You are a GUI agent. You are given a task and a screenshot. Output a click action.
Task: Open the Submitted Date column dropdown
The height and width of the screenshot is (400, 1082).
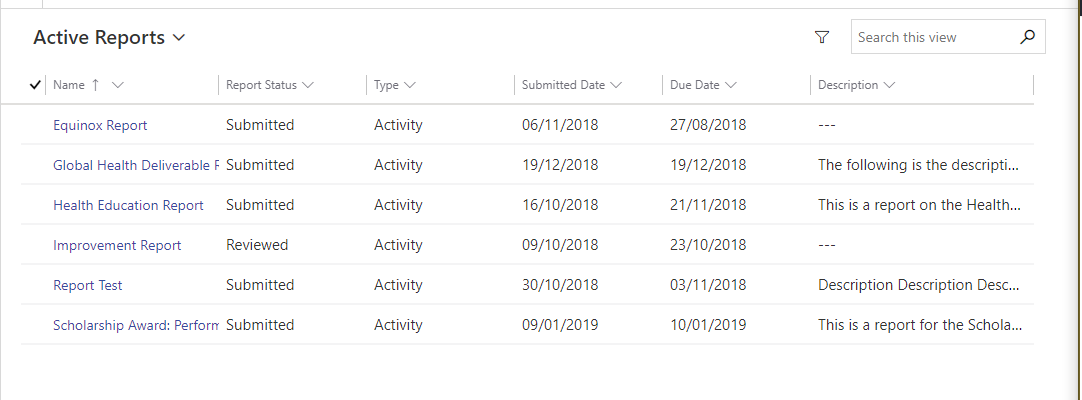click(x=571, y=85)
